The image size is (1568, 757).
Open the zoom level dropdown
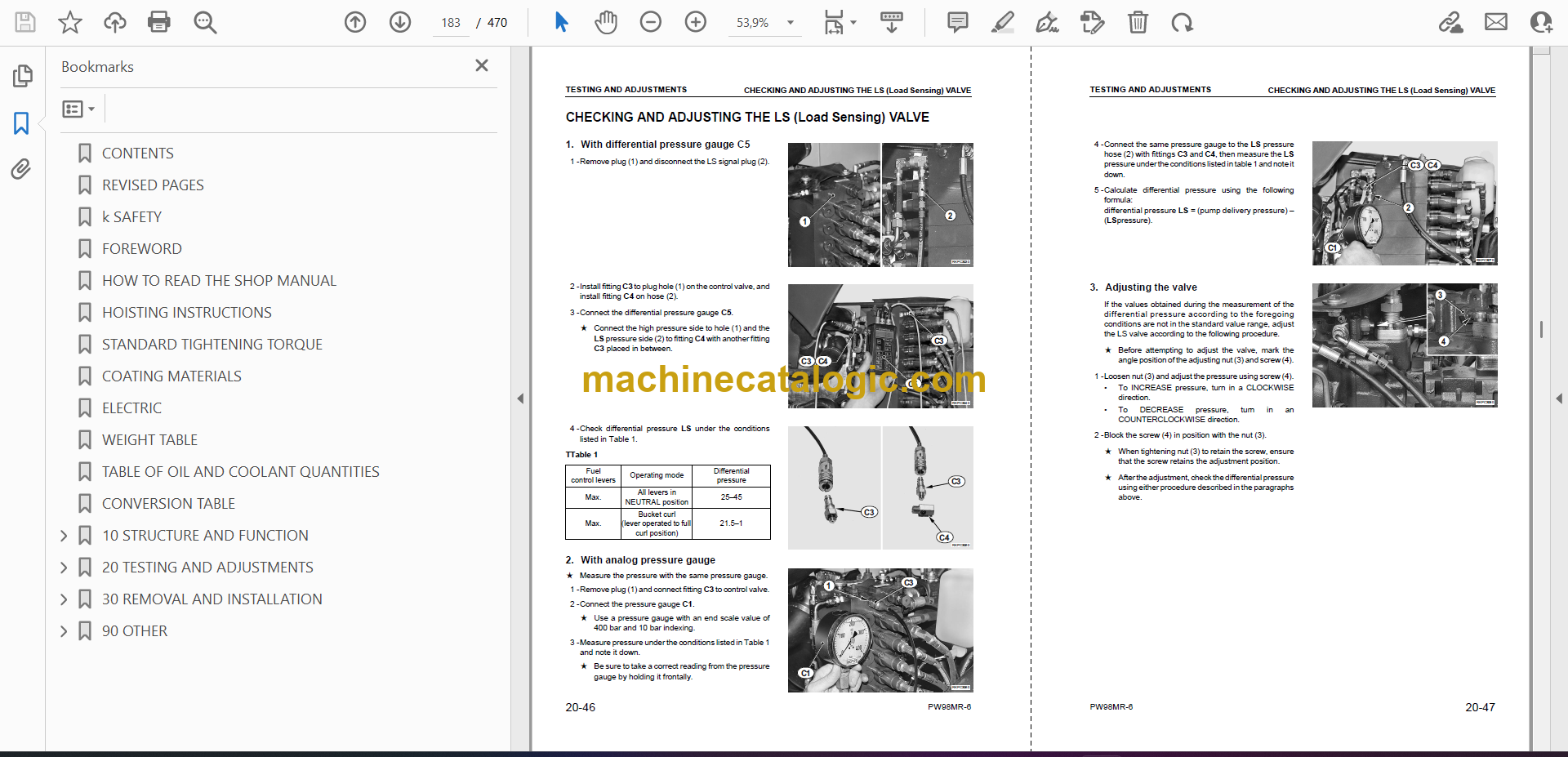(791, 23)
